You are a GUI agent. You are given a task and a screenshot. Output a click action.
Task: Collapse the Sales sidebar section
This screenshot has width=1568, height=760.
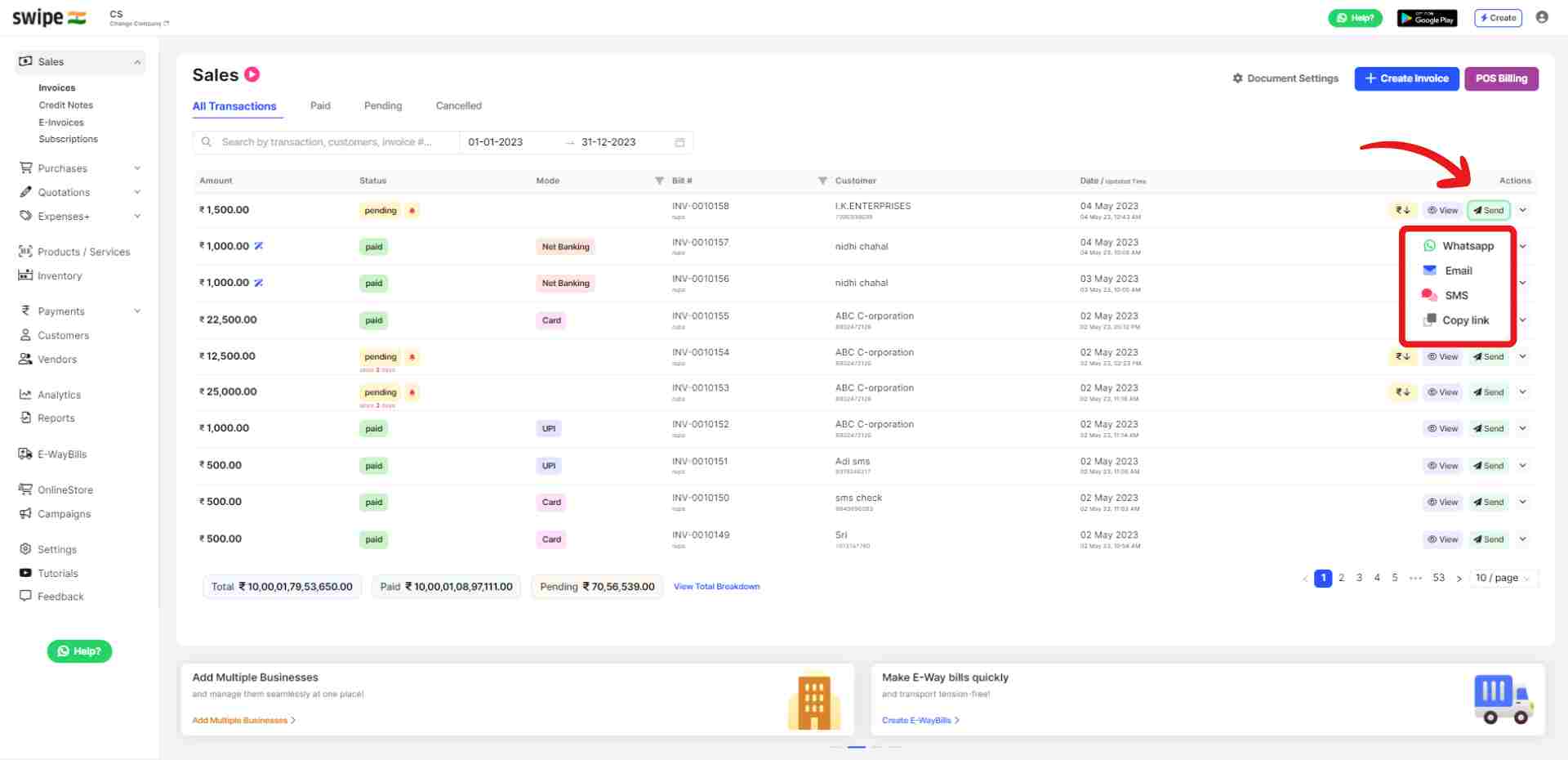[137, 62]
